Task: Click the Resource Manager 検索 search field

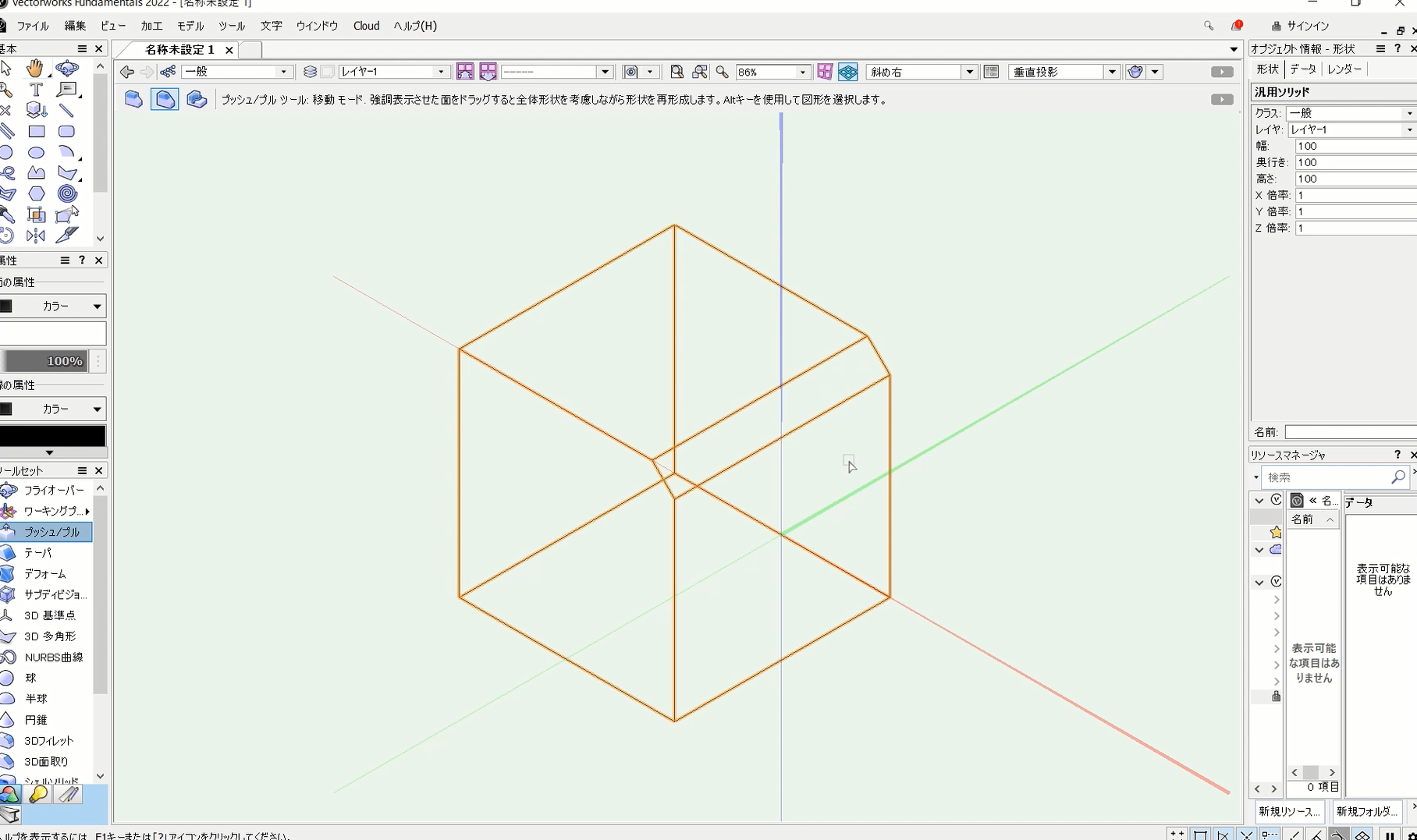Action: point(1335,477)
